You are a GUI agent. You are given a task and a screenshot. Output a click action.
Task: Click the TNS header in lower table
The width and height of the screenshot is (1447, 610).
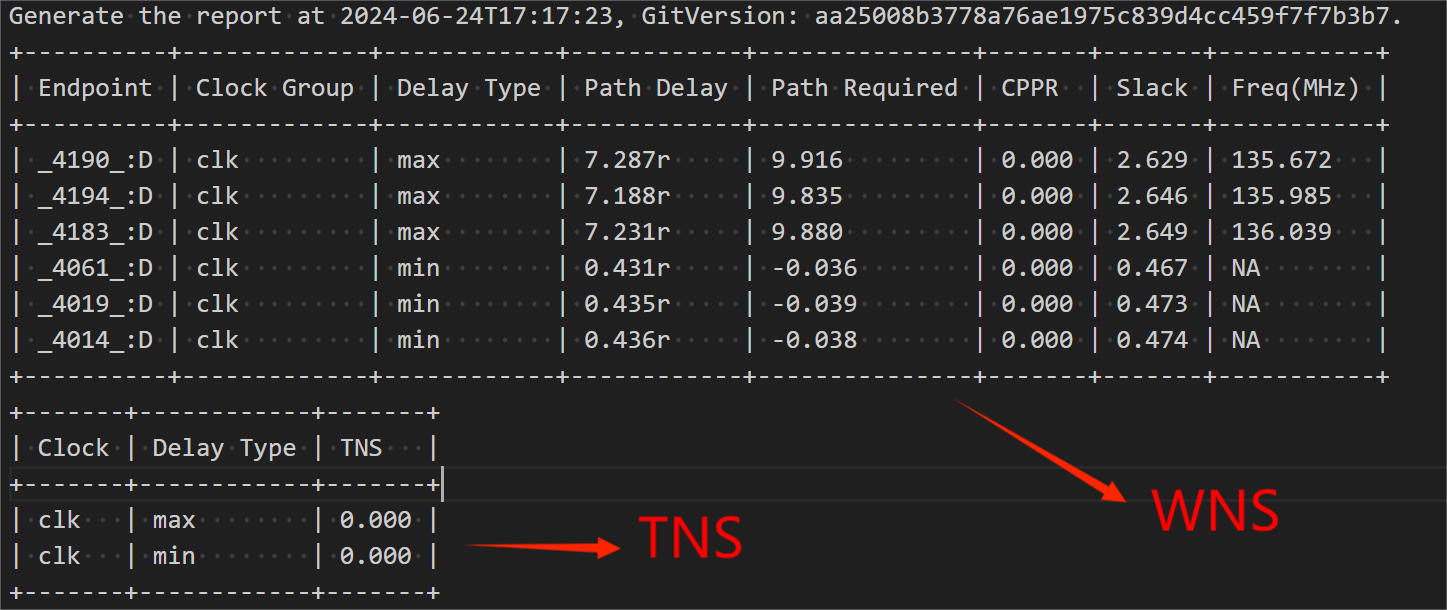[x=361, y=448]
